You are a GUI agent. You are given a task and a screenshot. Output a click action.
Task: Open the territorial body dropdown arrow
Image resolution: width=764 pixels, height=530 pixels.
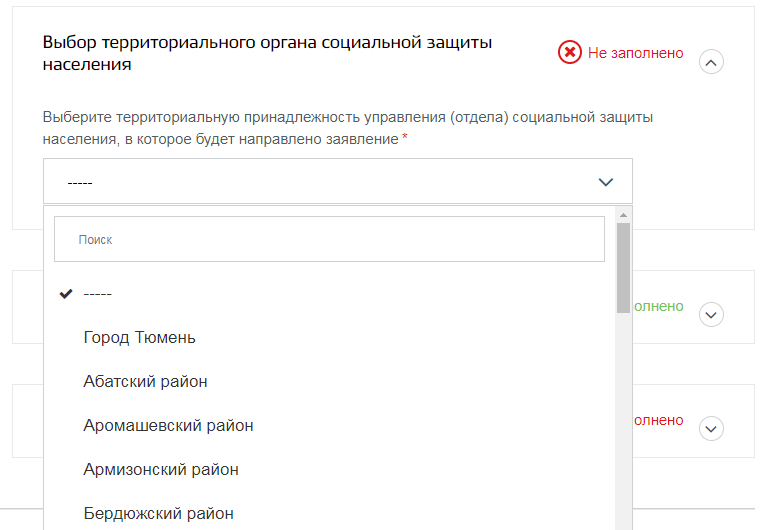coord(605,182)
